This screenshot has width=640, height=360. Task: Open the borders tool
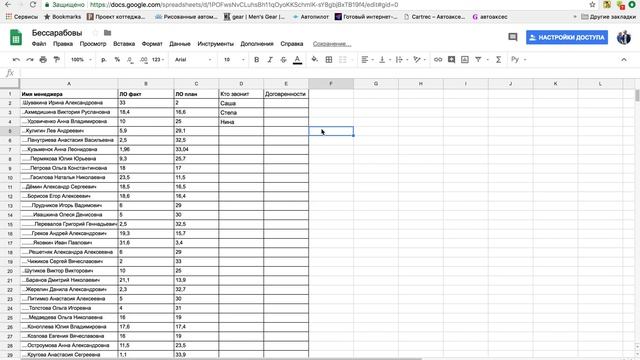329,60
